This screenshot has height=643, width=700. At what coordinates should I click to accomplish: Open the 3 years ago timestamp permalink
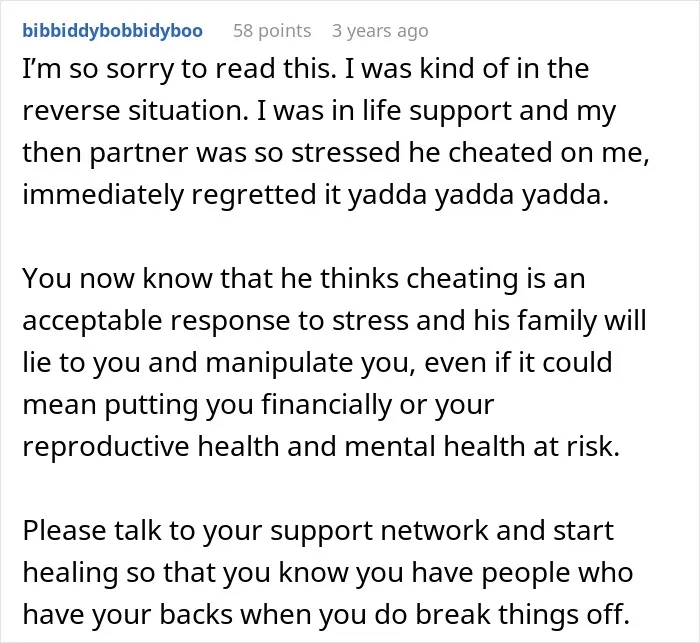380,31
